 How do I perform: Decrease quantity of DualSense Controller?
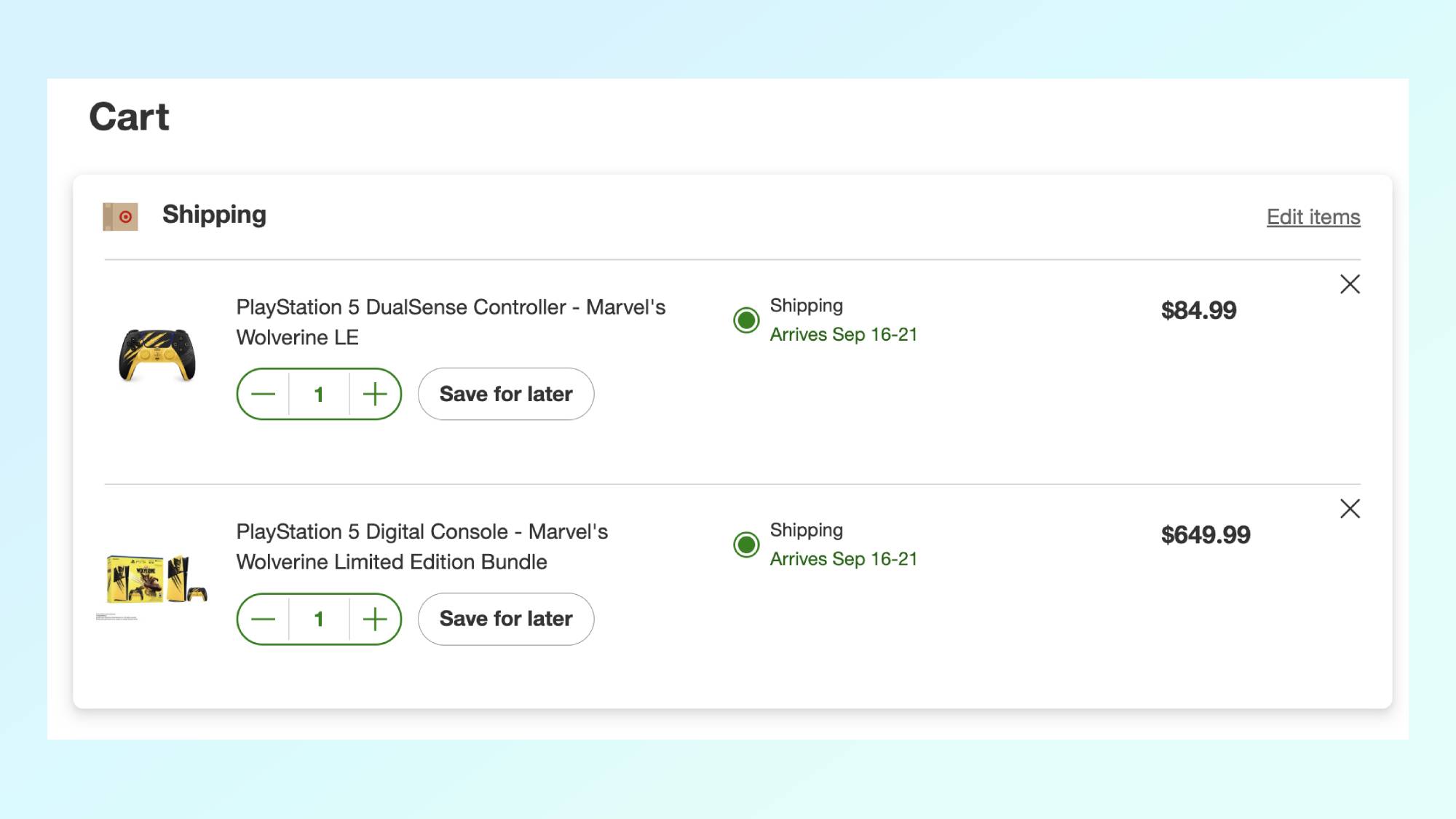(x=263, y=394)
